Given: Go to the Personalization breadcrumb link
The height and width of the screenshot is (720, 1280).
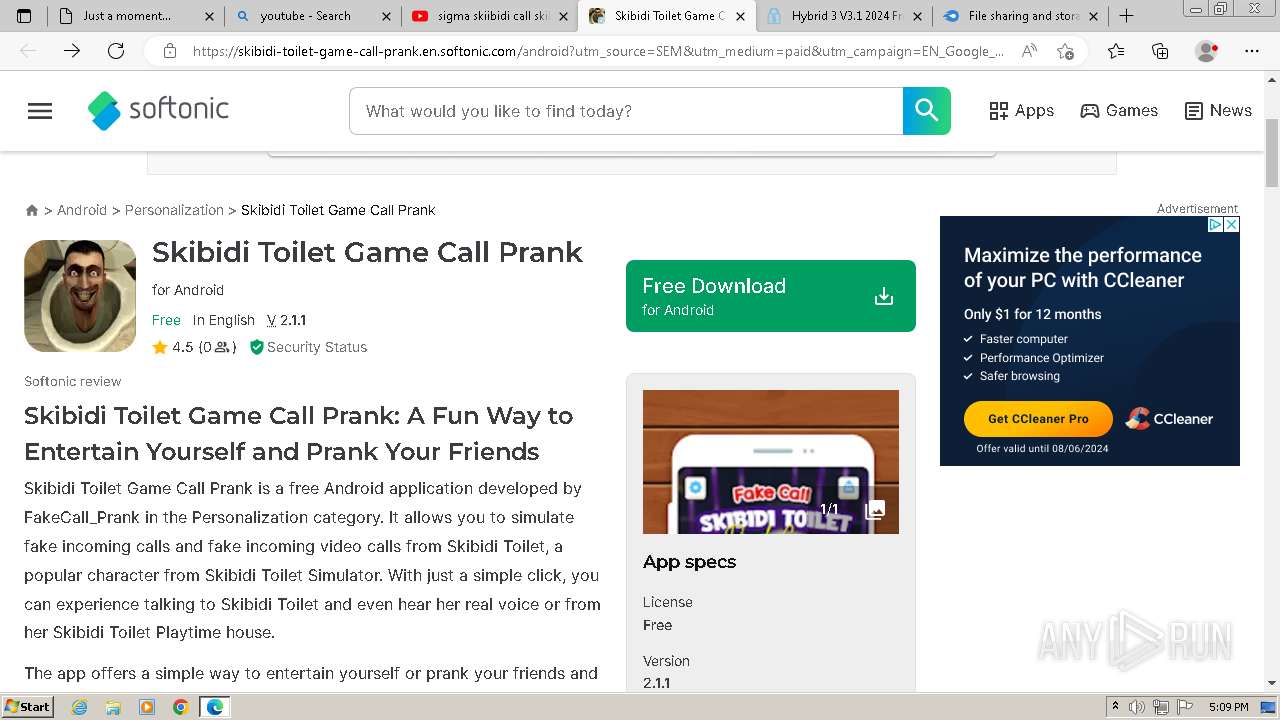Looking at the screenshot, I should [174, 210].
